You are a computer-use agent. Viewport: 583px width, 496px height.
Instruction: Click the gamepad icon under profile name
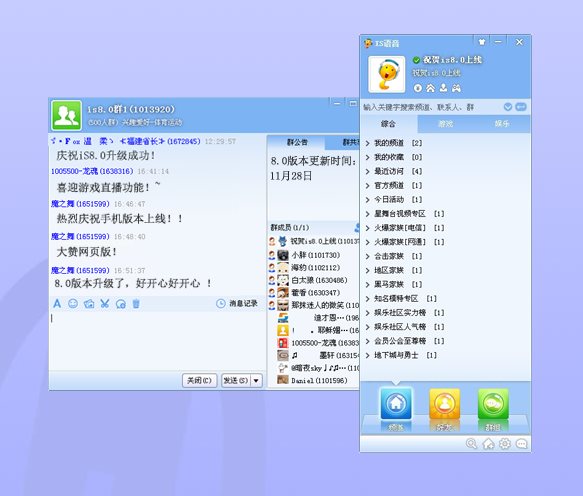tap(456, 88)
